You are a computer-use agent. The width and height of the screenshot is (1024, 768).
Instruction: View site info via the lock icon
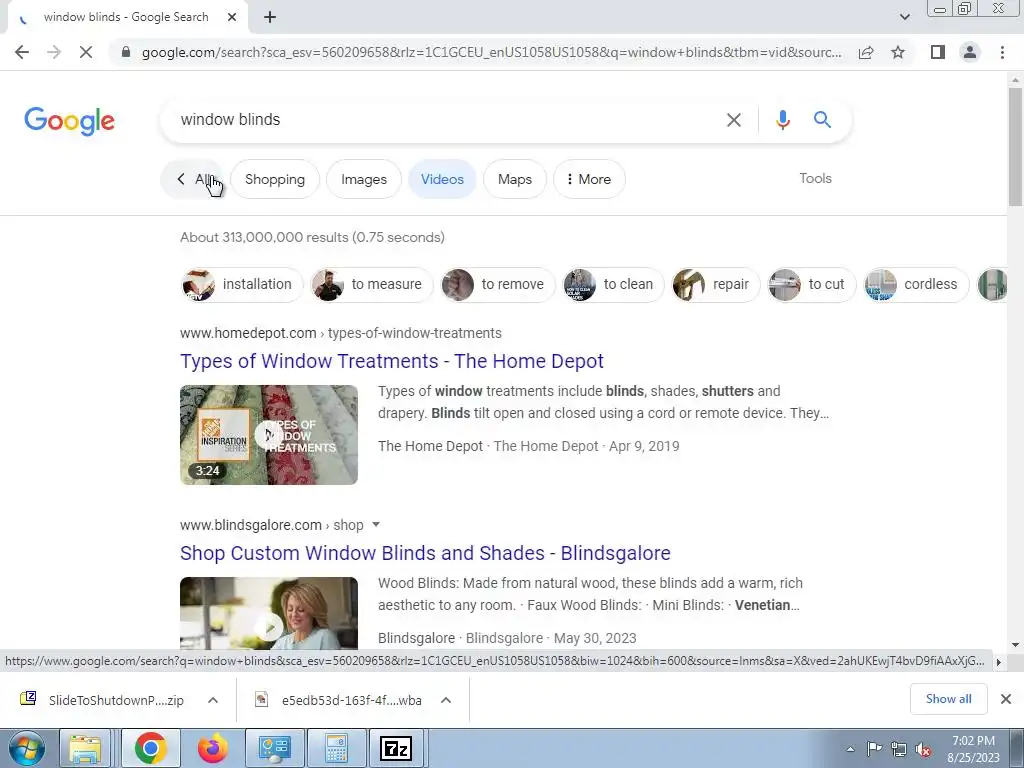point(126,52)
